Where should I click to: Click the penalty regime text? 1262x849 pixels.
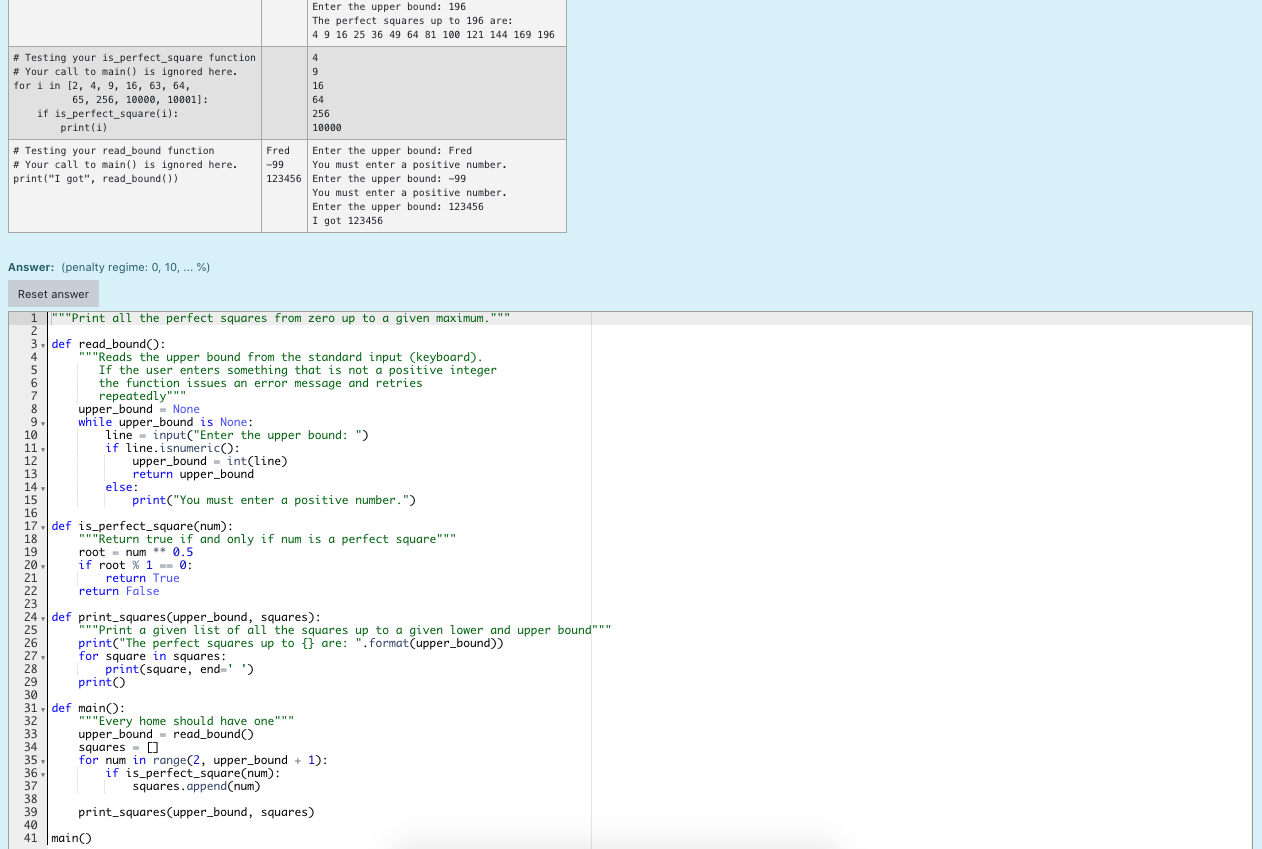[136, 267]
